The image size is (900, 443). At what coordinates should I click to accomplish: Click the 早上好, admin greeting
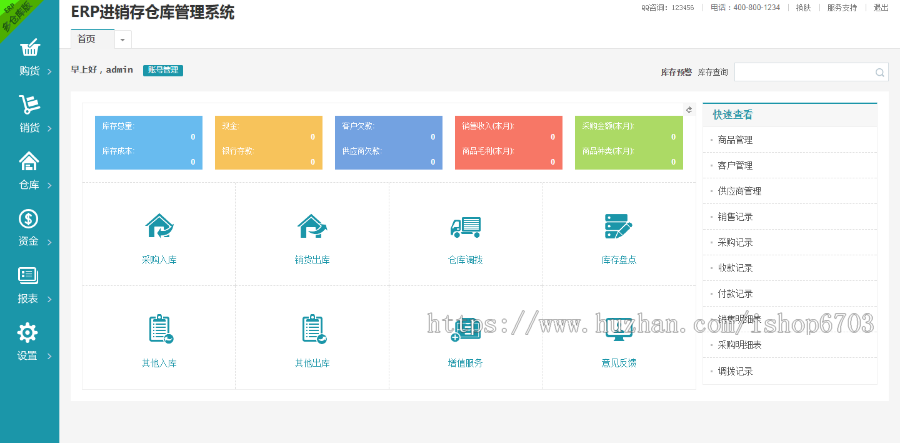102,70
